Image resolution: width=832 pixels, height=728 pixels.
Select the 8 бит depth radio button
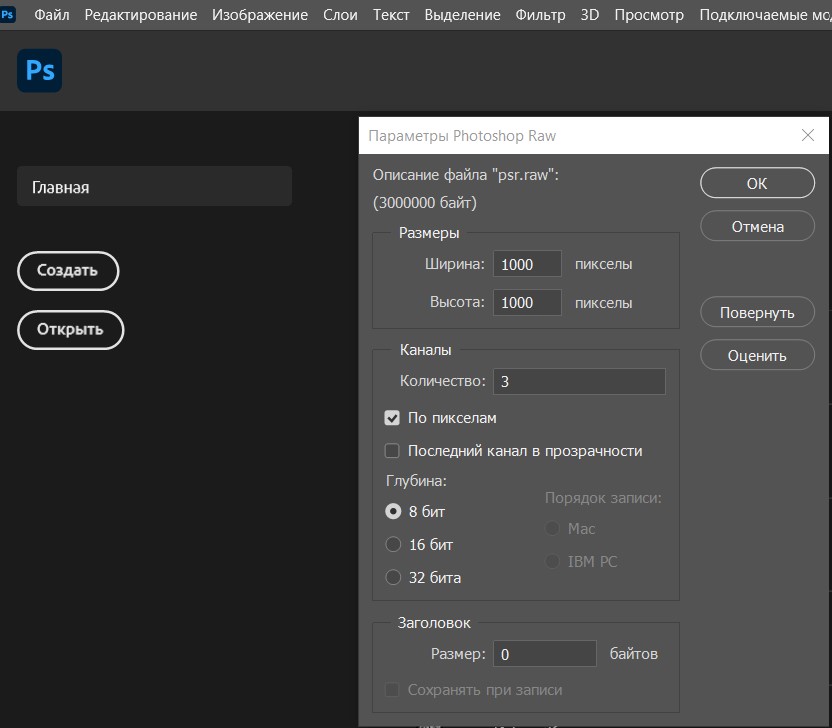click(393, 512)
